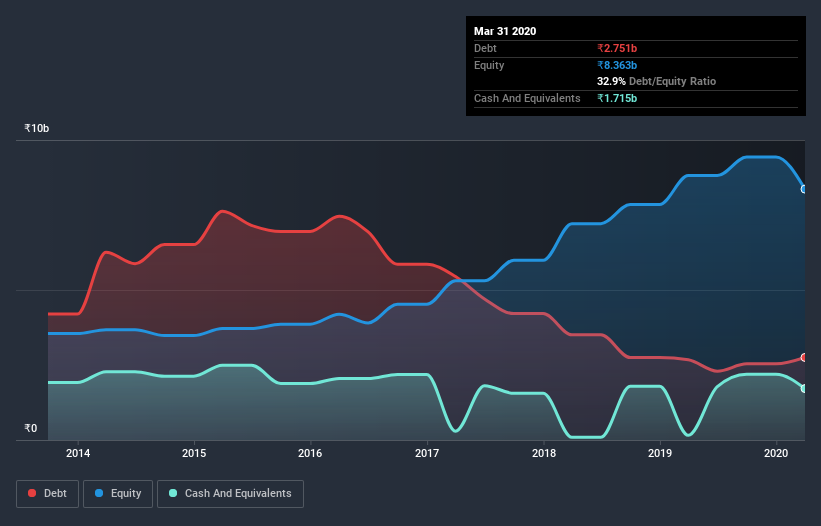
Task: Click the 32.9% Debt/Equity Ratio text
Action: coord(656,81)
